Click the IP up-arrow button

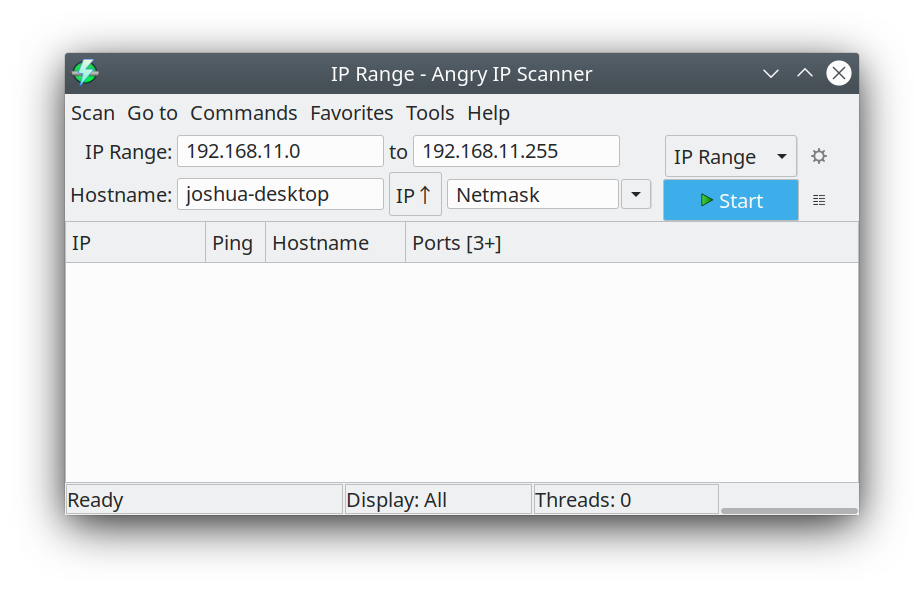coord(415,194)
